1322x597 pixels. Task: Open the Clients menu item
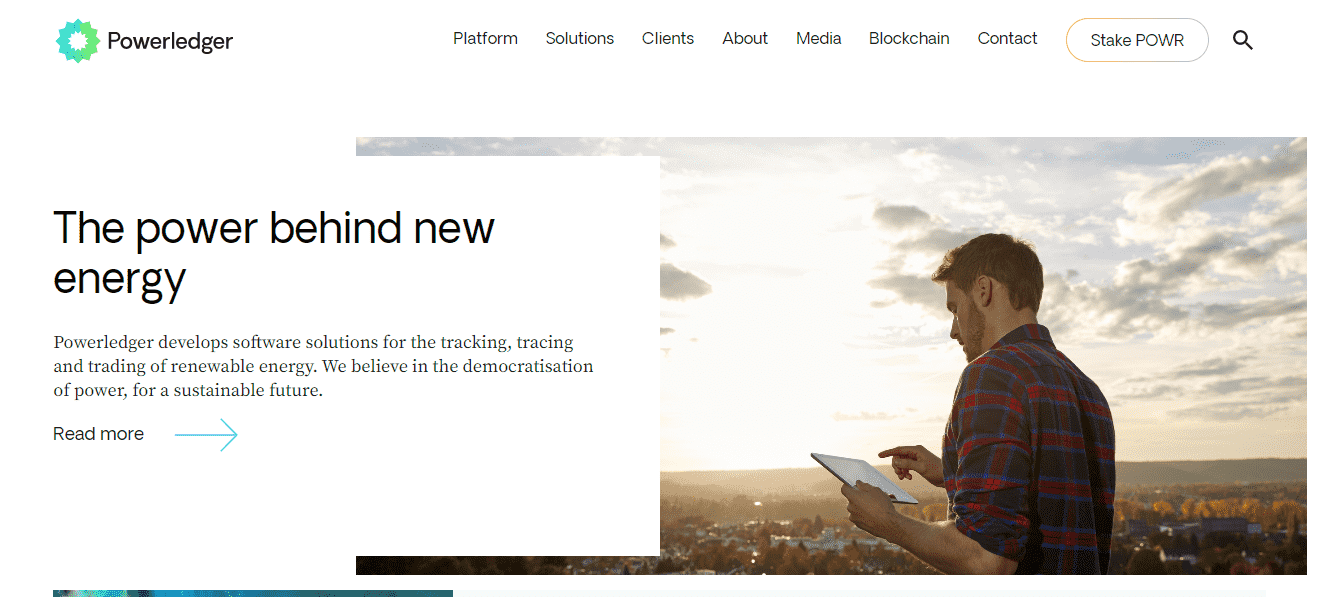pos(668,39)
